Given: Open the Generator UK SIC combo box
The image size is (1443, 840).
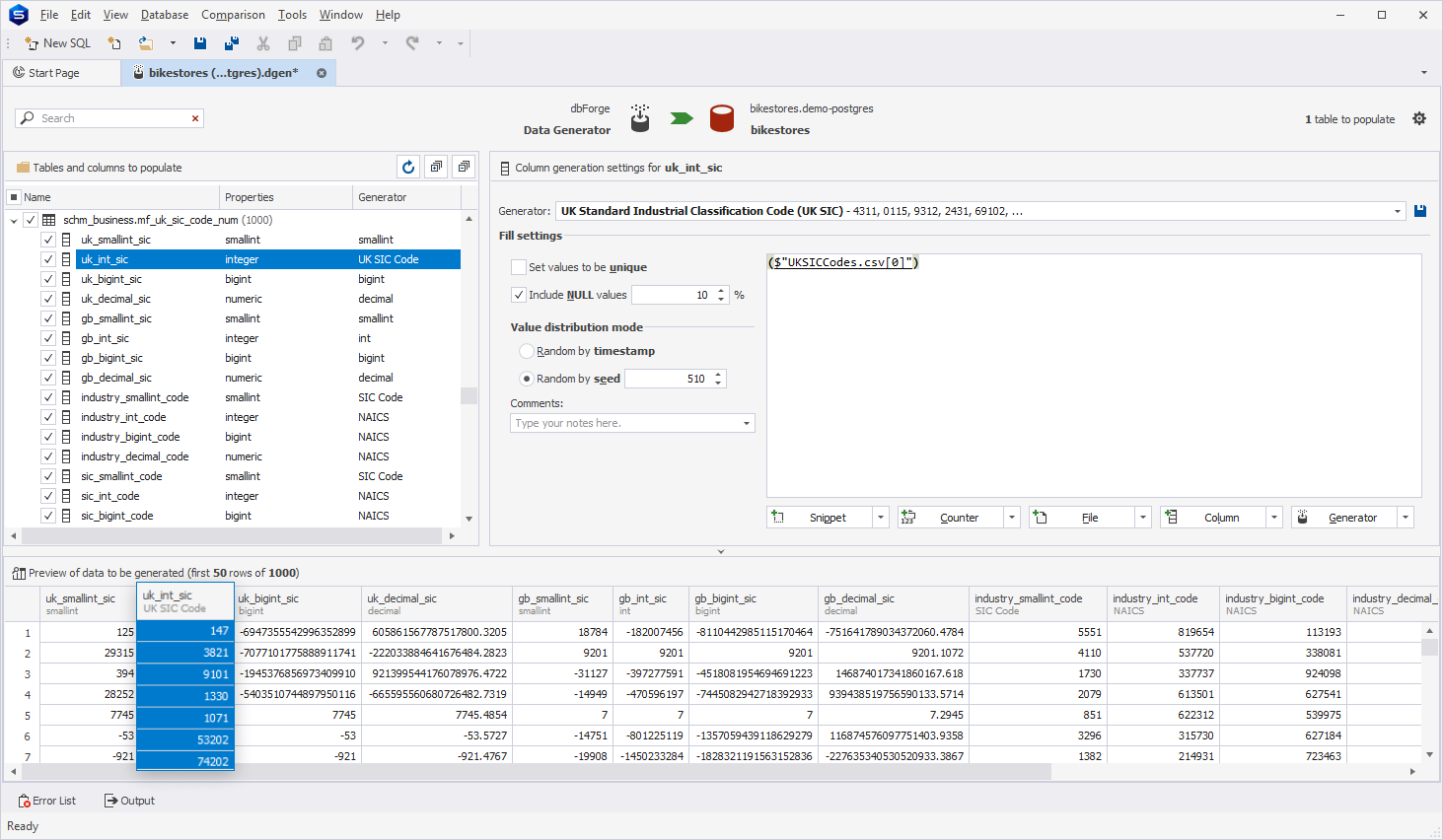Looking at the screenshot, I should point(979,211).
